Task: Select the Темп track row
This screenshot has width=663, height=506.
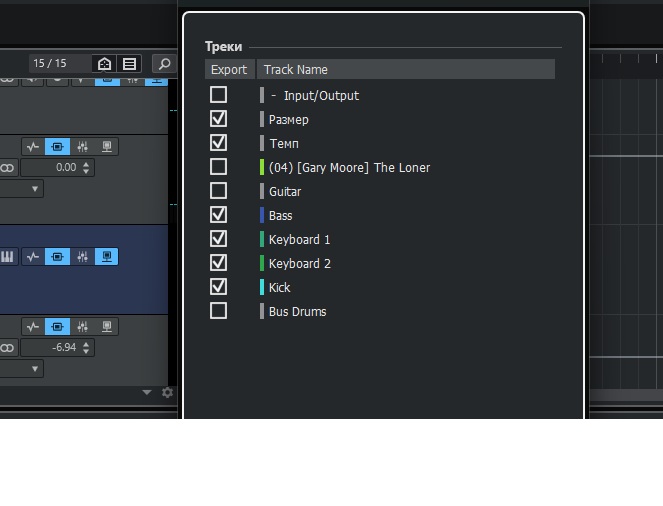Action: [284, 144]
